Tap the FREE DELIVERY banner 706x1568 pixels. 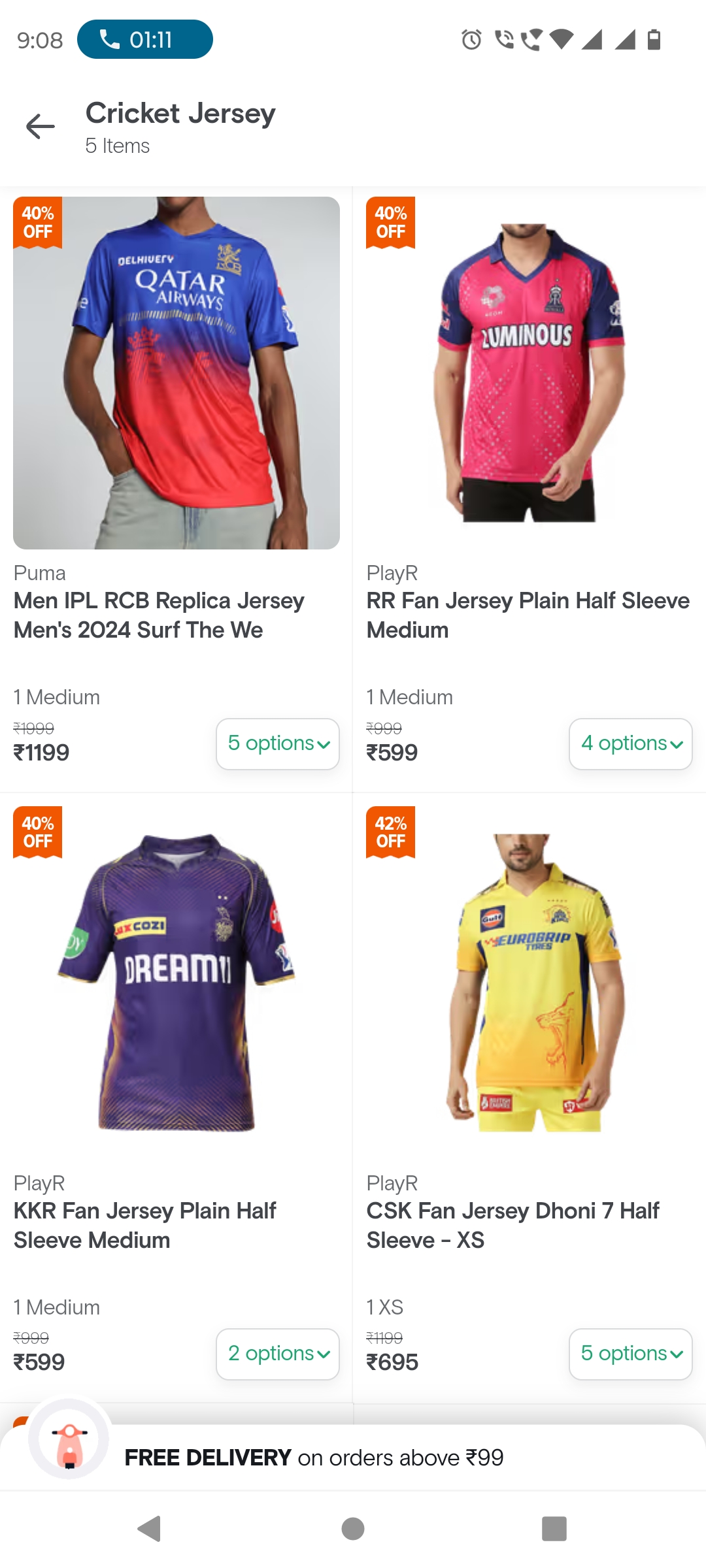pyautogui.click(x=314, y=1458)
